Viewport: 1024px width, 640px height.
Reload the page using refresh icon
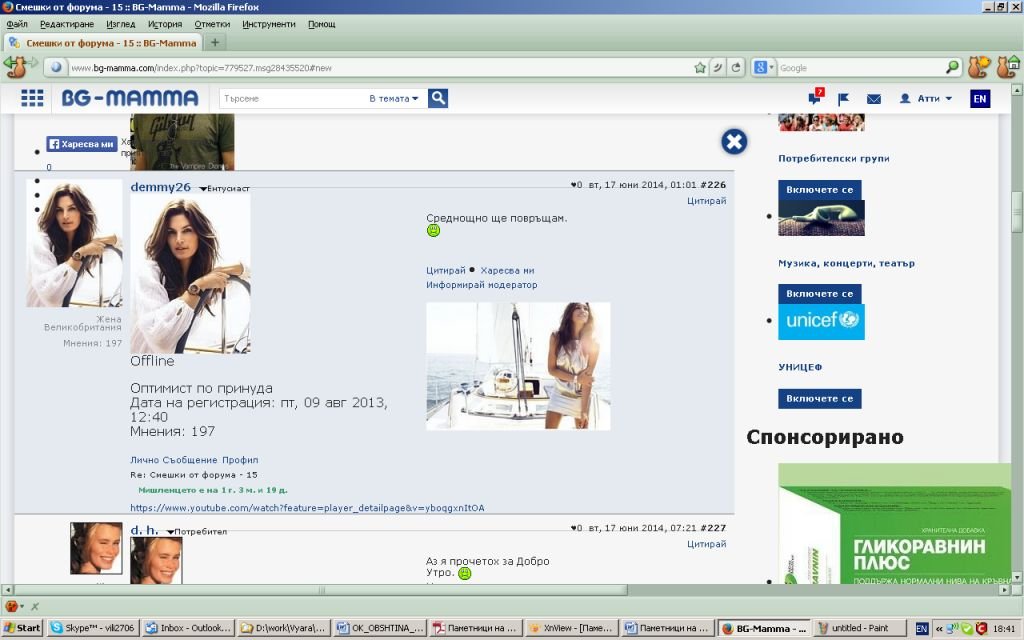click(x=737, y=68)
